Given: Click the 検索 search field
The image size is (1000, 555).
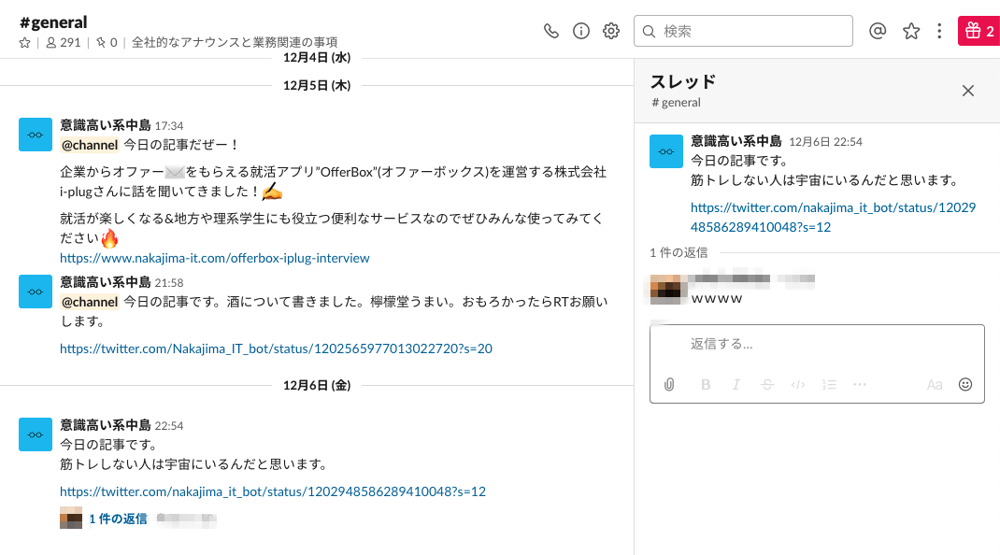Looking at the screenshot, I should (743, 31).
